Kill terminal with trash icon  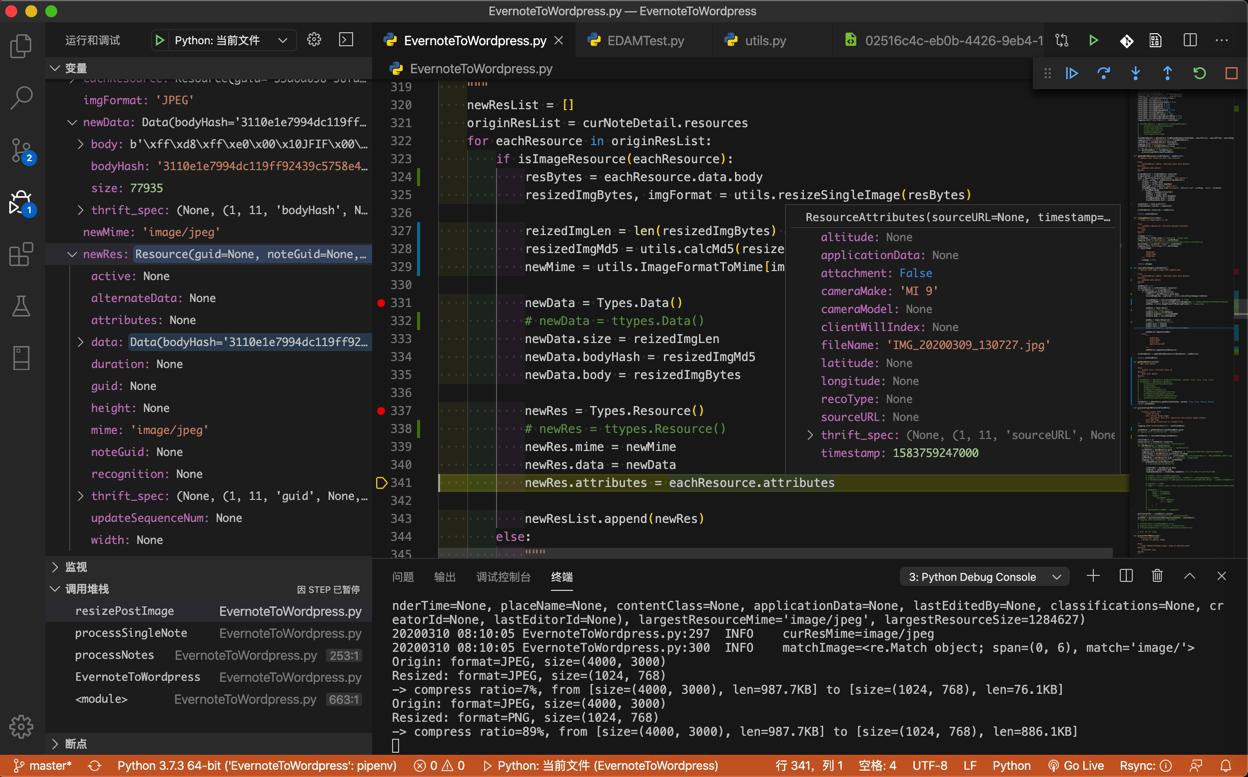[1157, 576]
